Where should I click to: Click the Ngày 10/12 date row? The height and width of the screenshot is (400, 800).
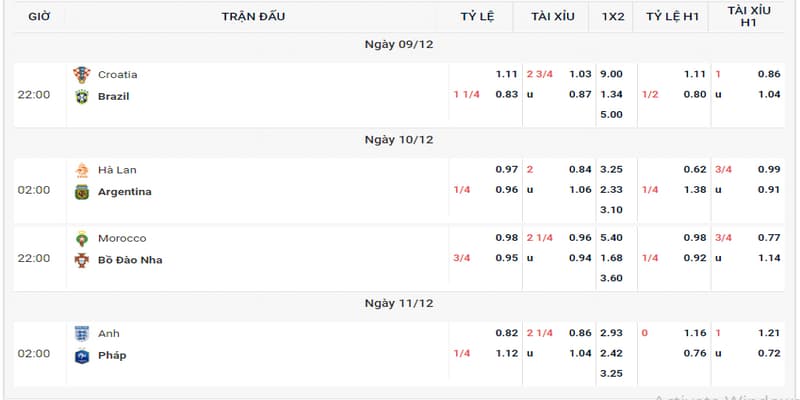[x=399, y=139]
